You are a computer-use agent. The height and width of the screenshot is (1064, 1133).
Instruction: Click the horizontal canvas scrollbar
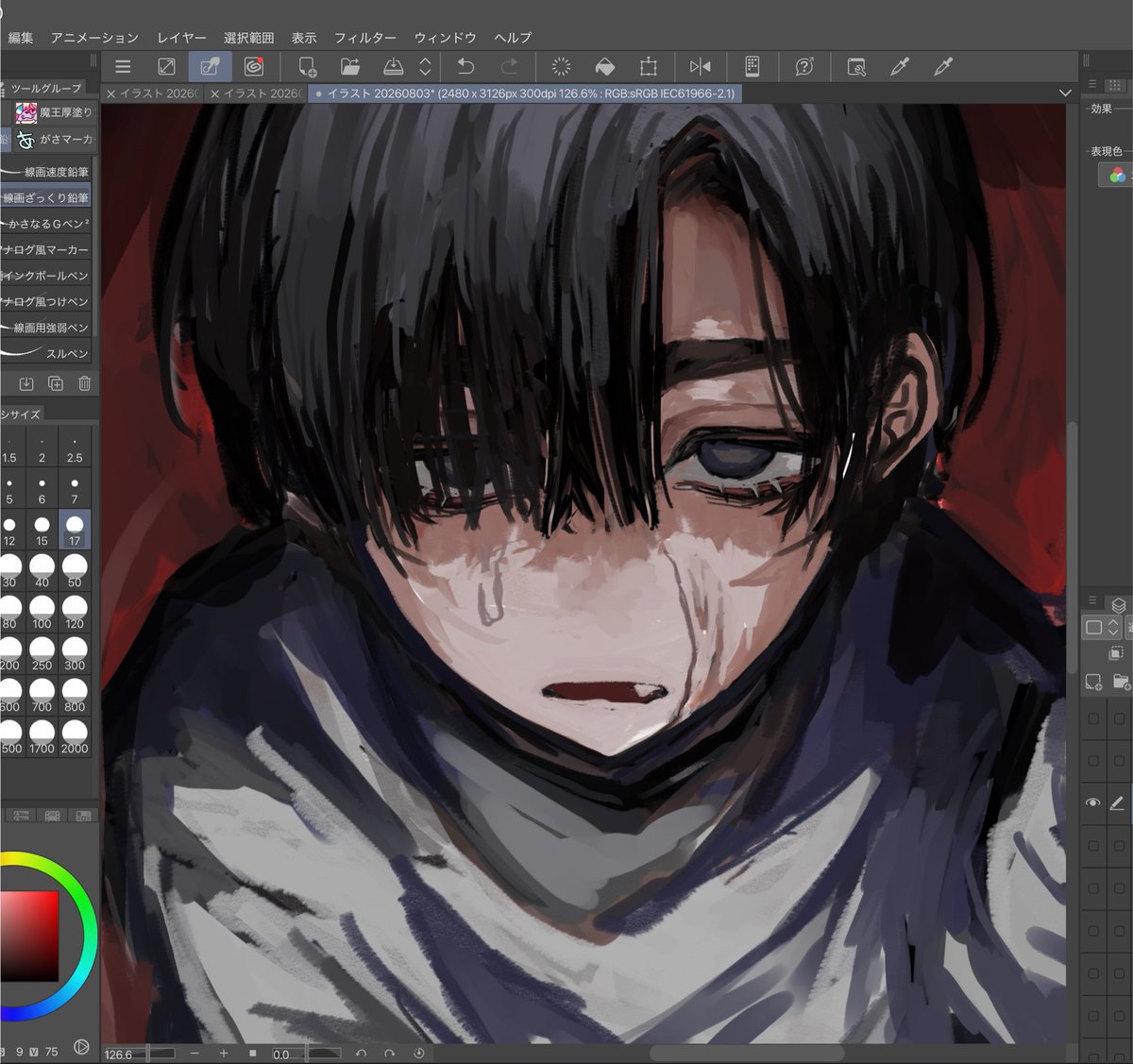pyautogui.click(x=746, y=1053)
